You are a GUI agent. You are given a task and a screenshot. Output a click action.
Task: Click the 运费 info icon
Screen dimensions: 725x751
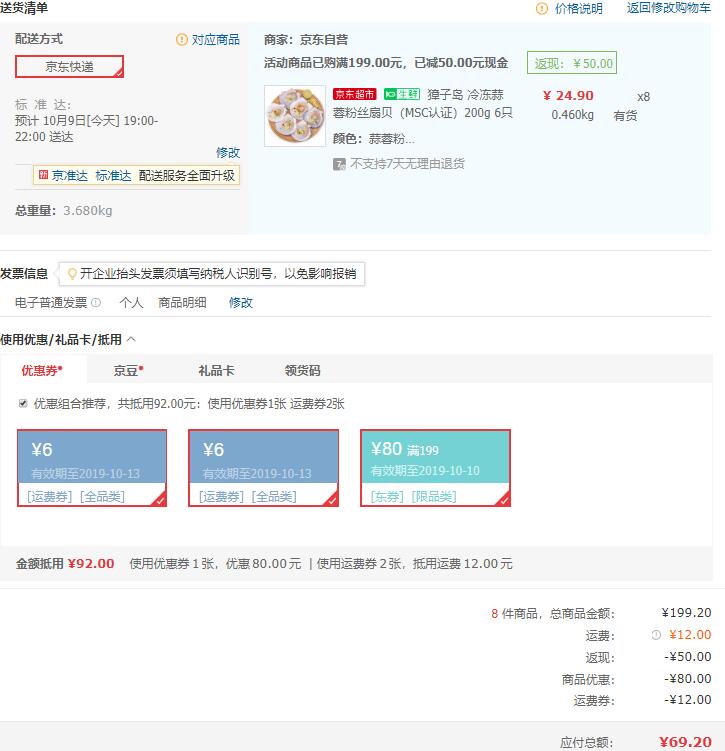656,635
